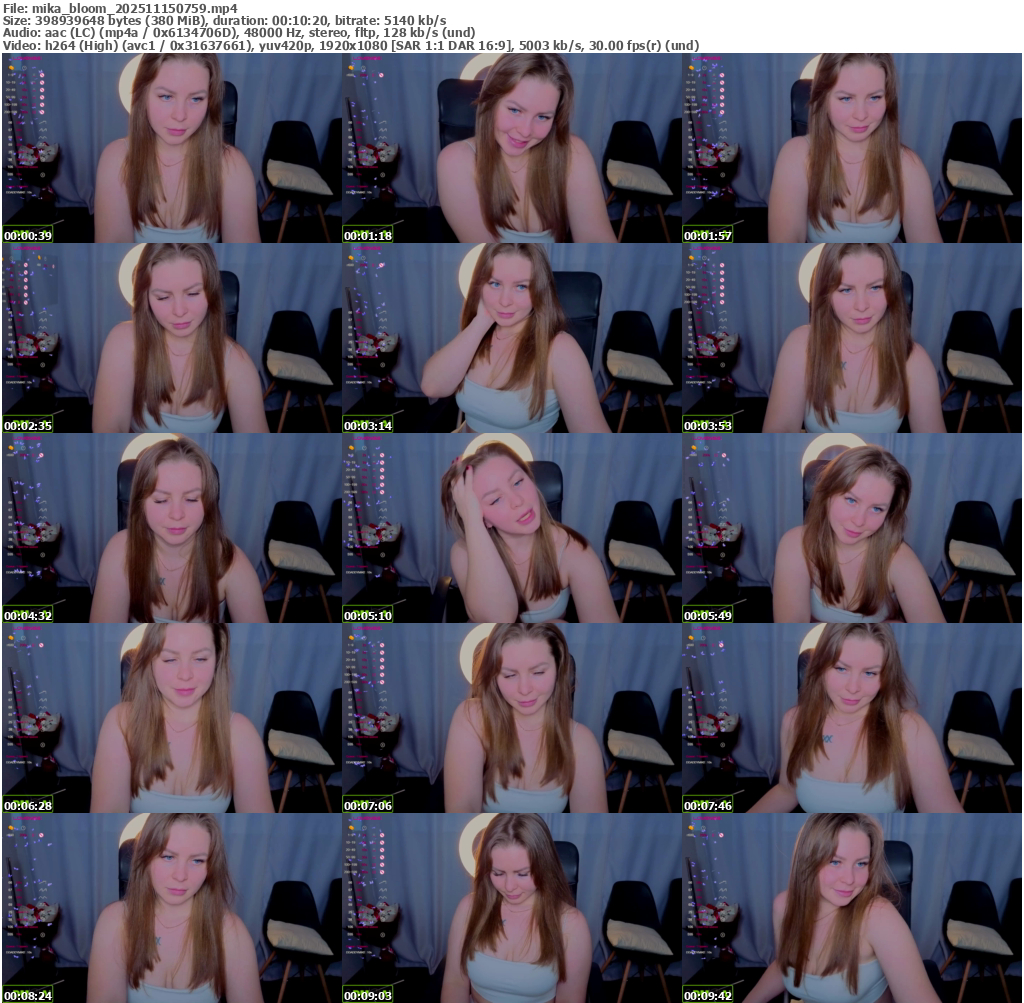Image resolution: width=1024 pixels, height=1003 pixels.
Task: Click the 00:09:03 timestamp label
Action: click(x=368, y=996)
